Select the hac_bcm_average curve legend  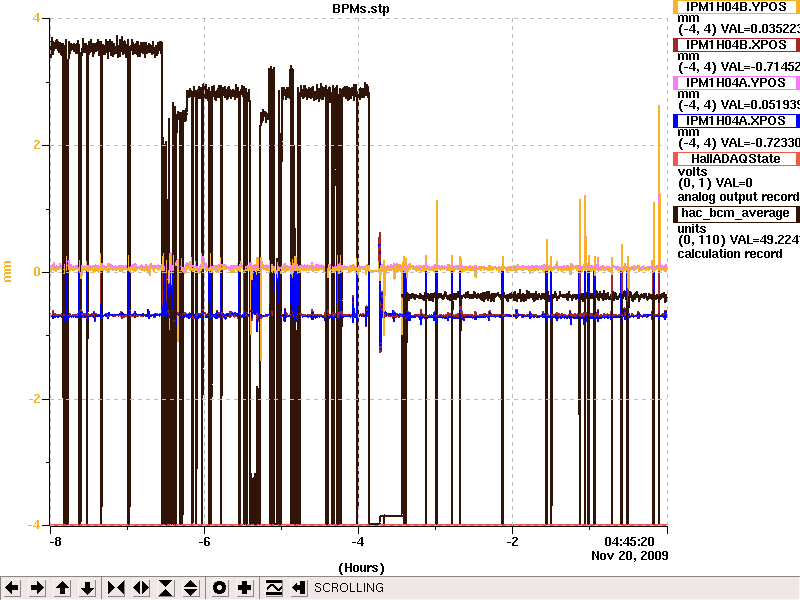click(x=736, y=213)
